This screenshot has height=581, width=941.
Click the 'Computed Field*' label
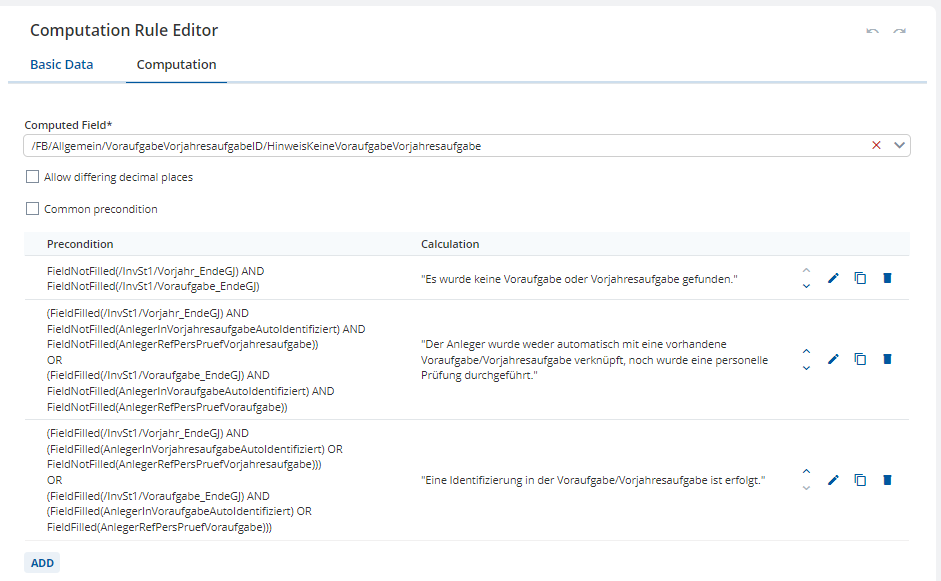coord(68,125)
